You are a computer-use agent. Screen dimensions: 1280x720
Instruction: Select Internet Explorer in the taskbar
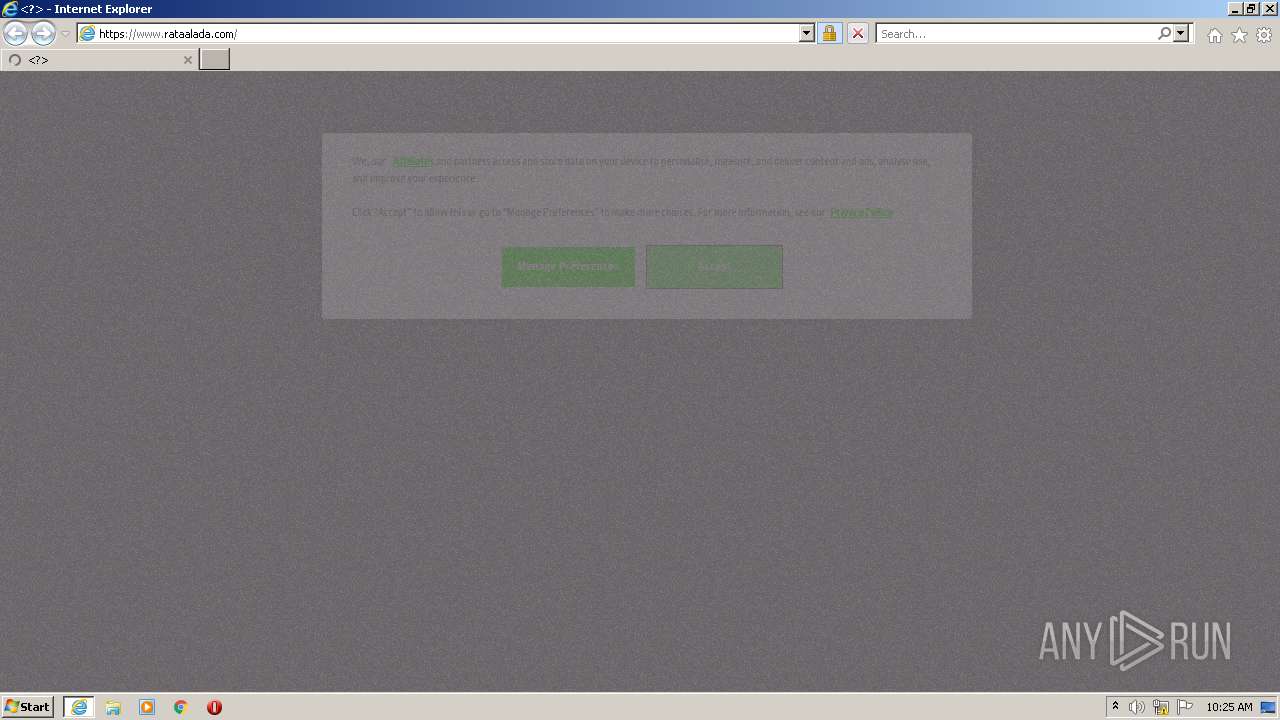(79, 707)
